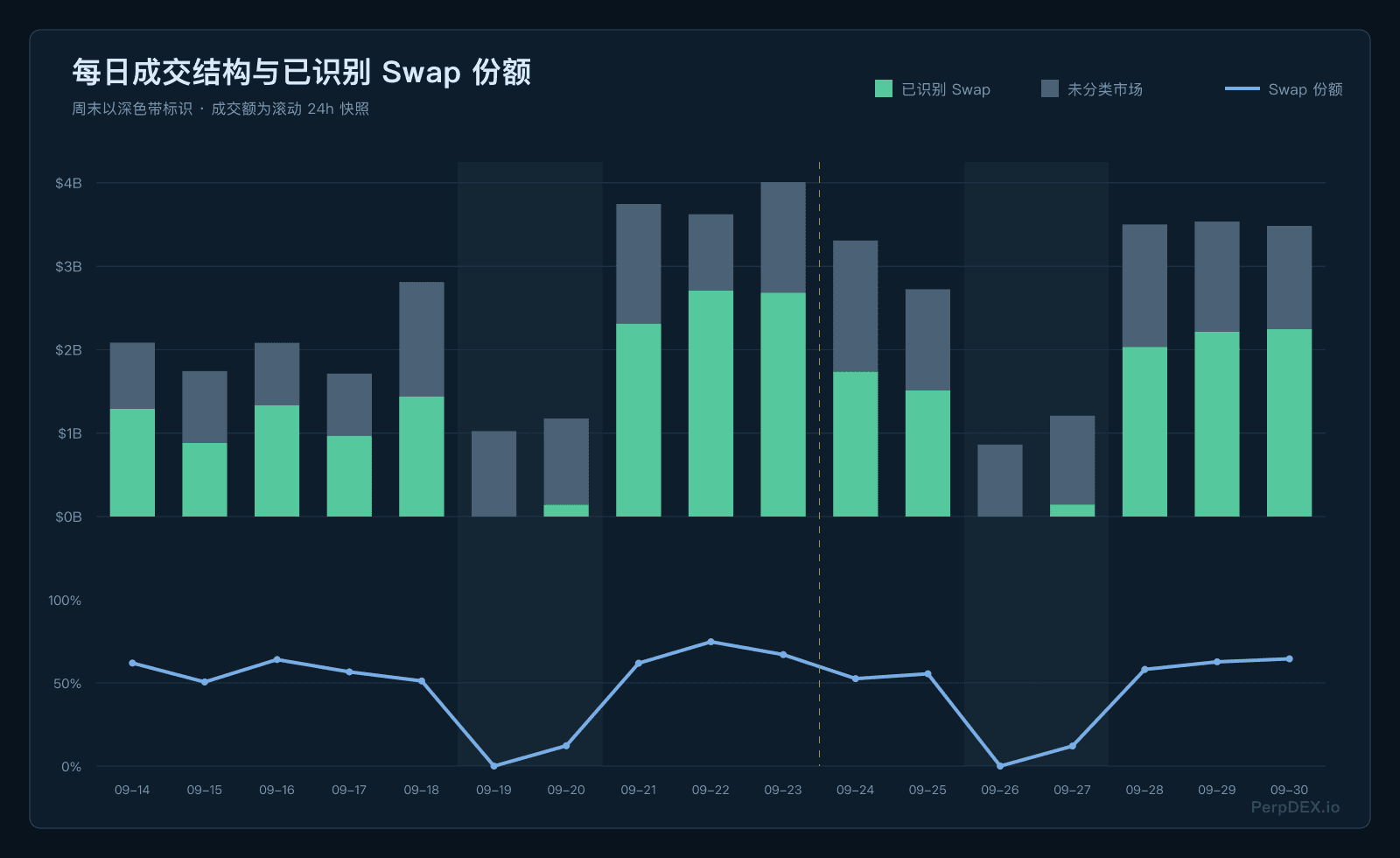The width and height of the screenshot is (1400, 858).
Task: Click the gray bar for 09-26
Action: (x=1000, y=481)
